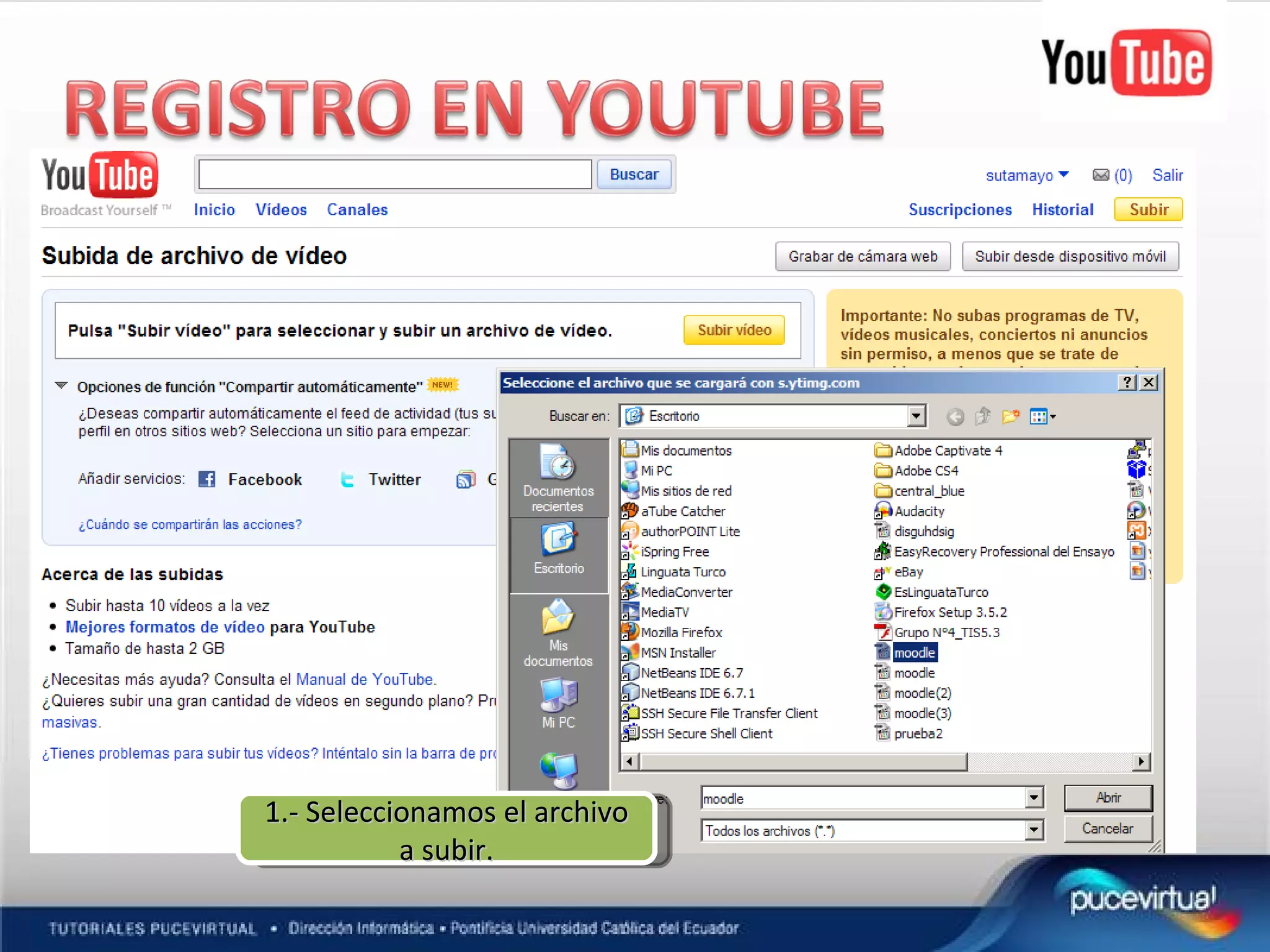The width and height of the screenshot is (1270, 952).
Task: Select Firefox Setup 3.5.2 file
Action: click(941, 612)
